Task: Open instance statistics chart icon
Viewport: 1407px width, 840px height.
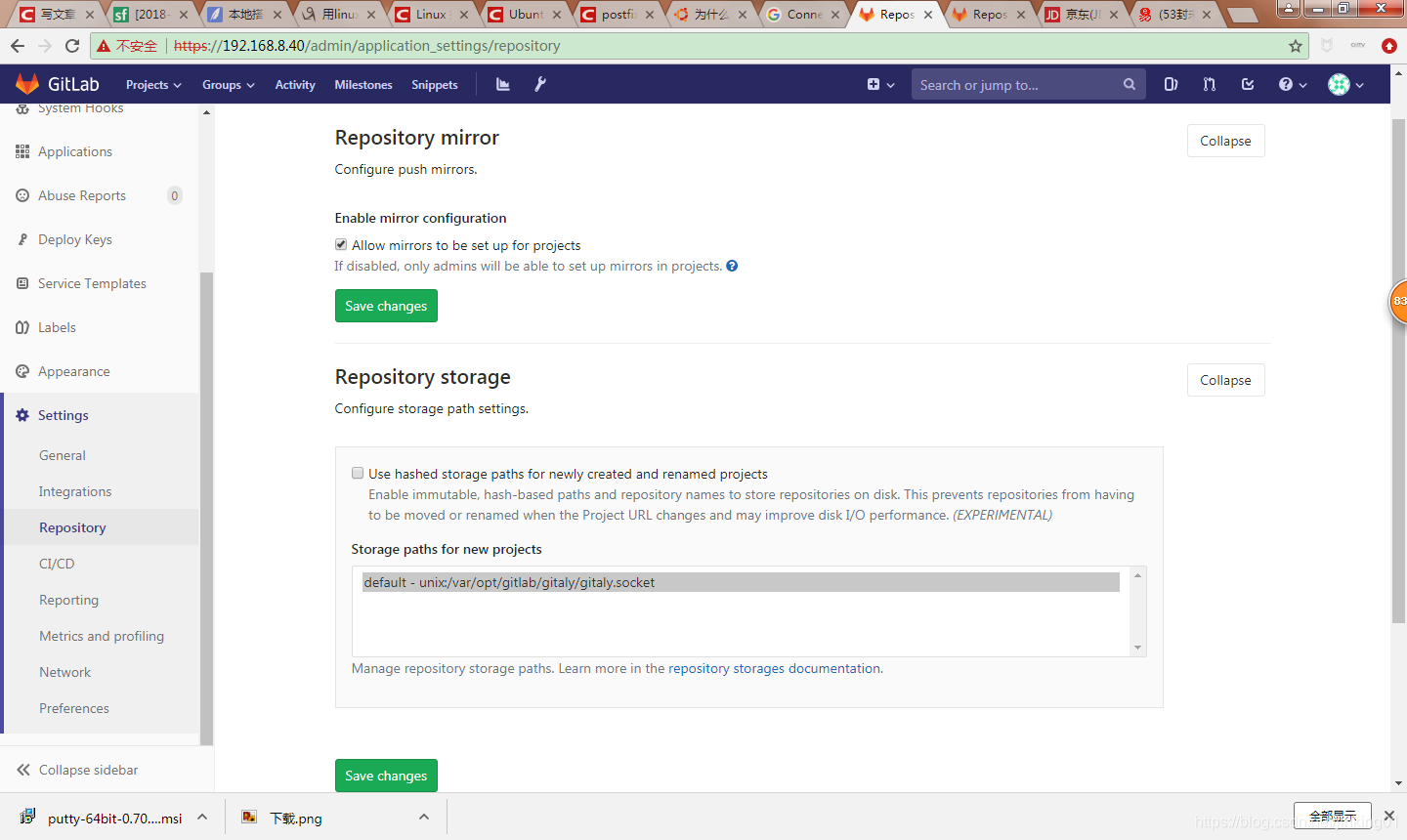Action: 502,85
